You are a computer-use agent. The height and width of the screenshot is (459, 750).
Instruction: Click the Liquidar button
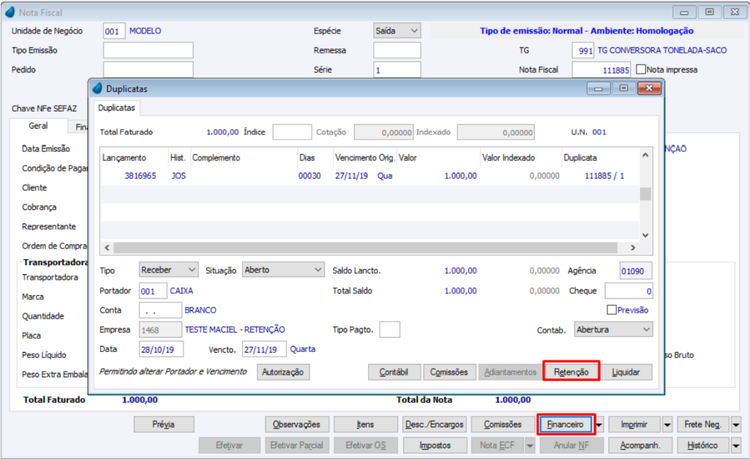click(x=626, y=372)
